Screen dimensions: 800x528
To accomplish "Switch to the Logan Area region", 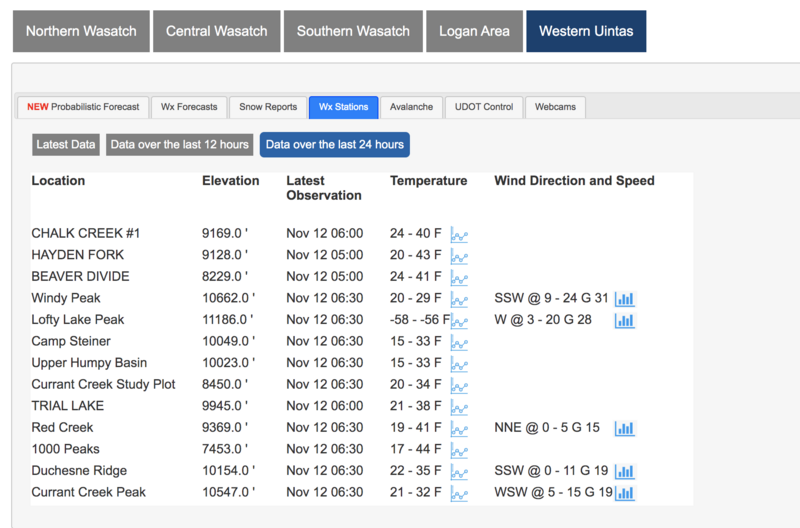I will (474, 31).
